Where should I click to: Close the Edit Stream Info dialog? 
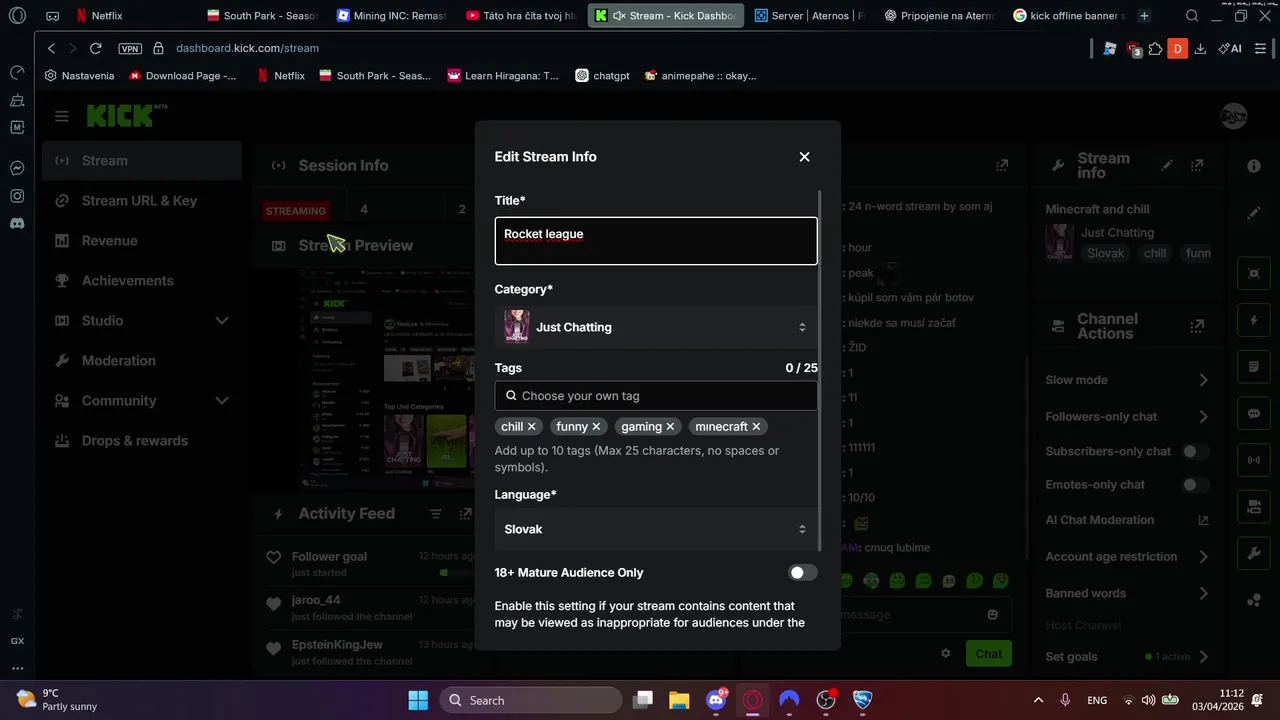pos(804,157)
